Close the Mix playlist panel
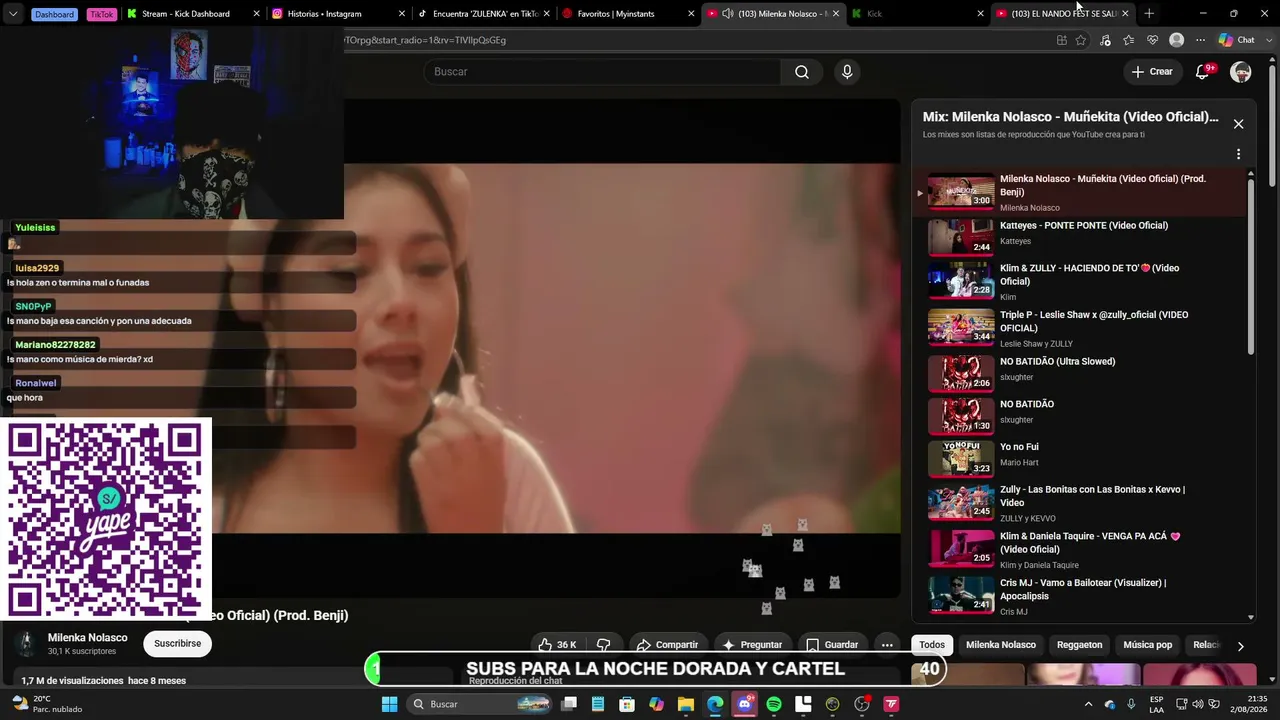The height and width of the screenshot is (720, 1280). (1238, 124)
